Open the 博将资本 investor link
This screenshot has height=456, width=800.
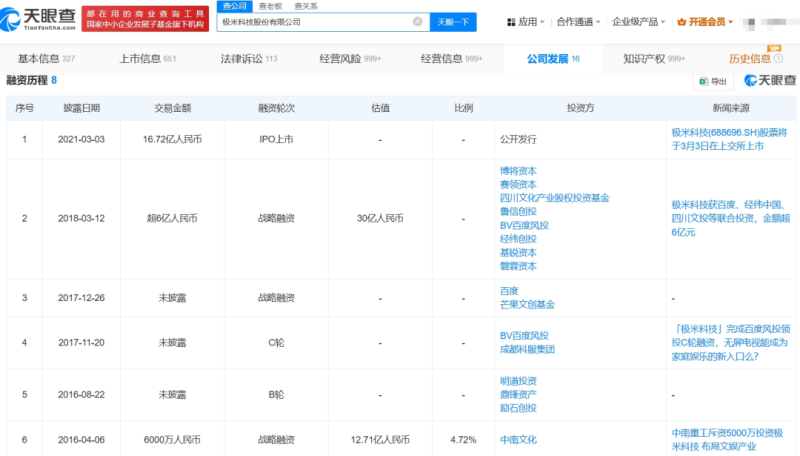click(518, 171)
